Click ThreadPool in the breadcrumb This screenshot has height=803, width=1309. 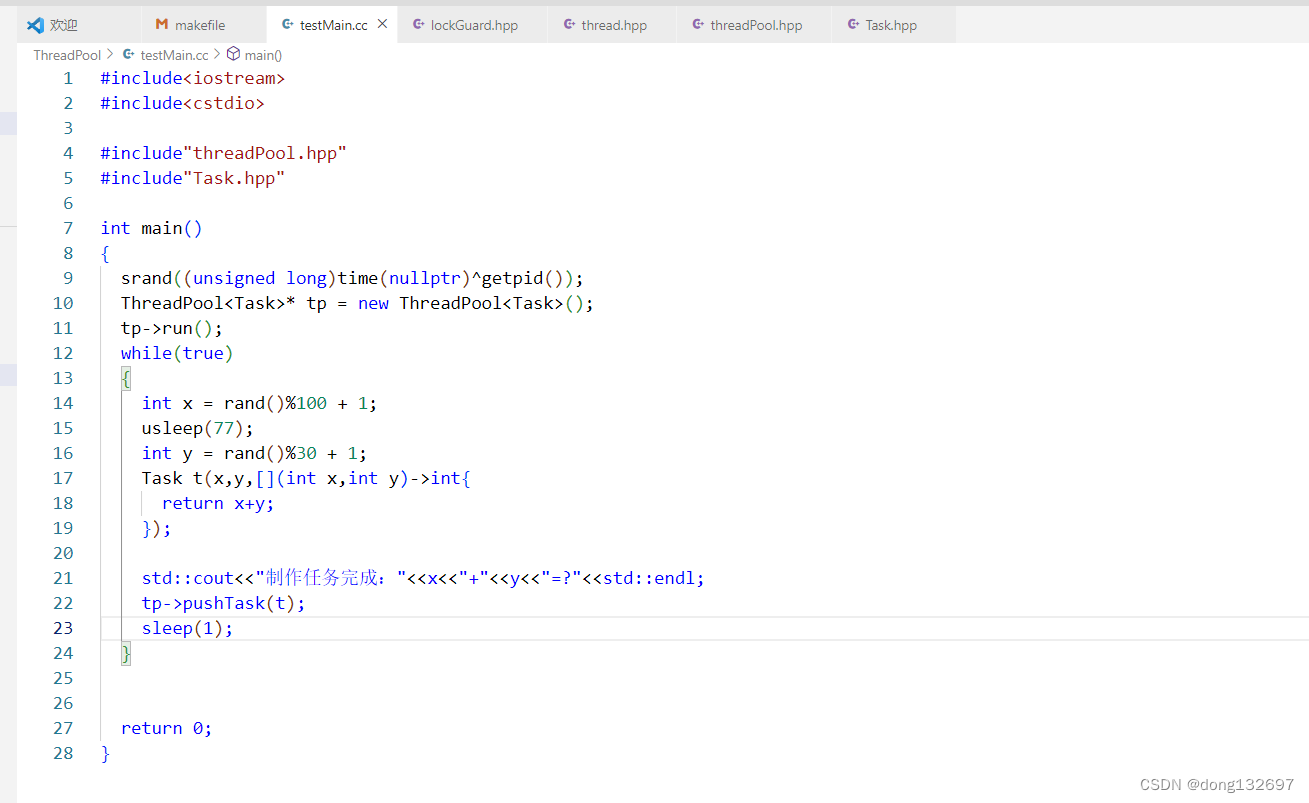point(67,55)
